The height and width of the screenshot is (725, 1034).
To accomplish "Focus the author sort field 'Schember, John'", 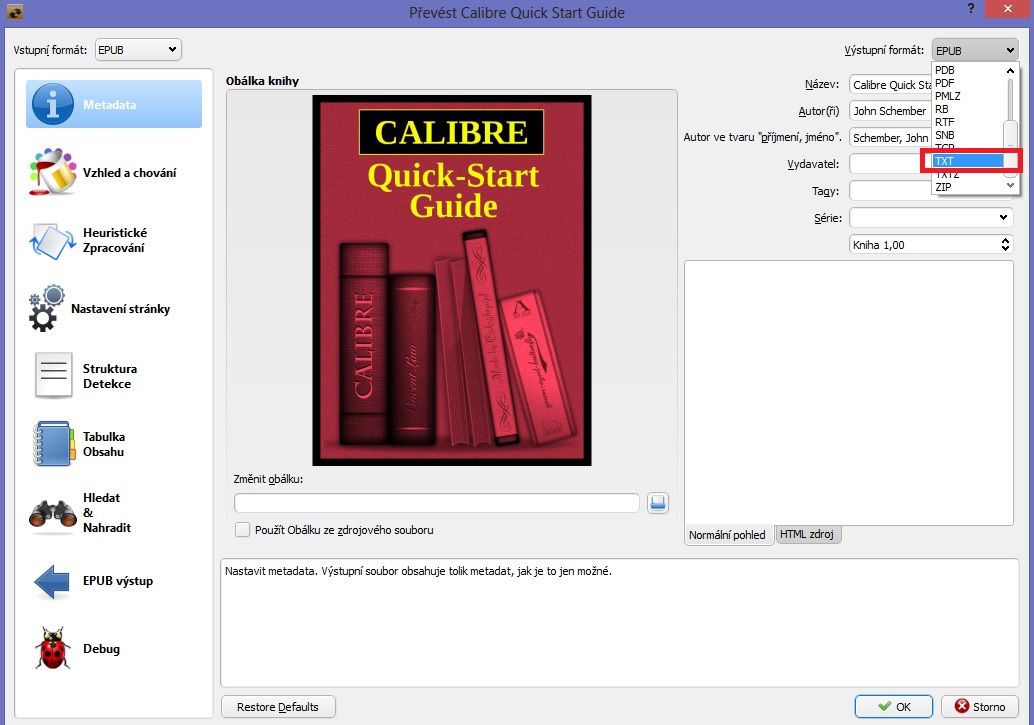I will coord(890,138).
